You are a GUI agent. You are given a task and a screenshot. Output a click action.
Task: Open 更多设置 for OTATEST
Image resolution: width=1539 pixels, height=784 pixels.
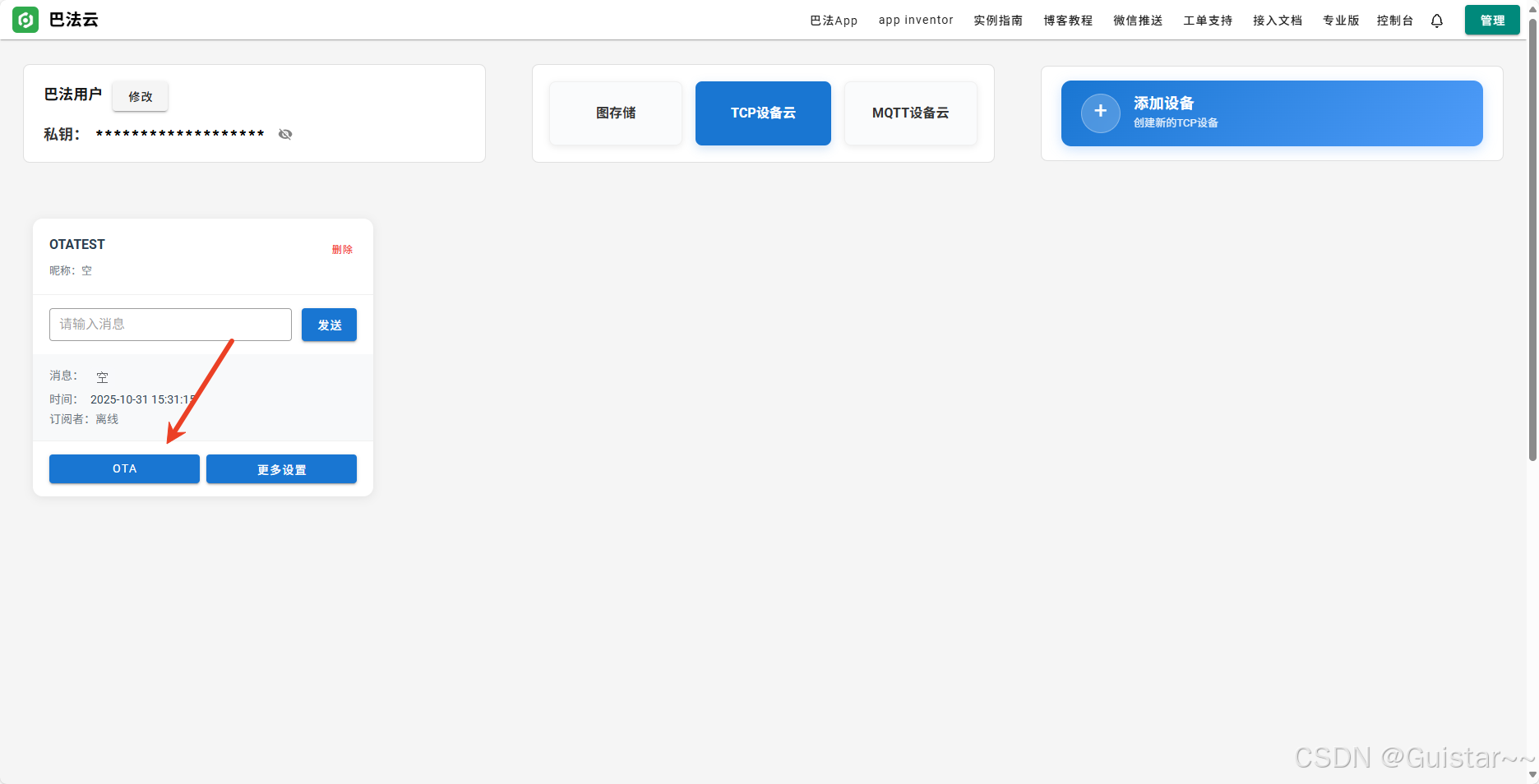(x=281, y=468)
